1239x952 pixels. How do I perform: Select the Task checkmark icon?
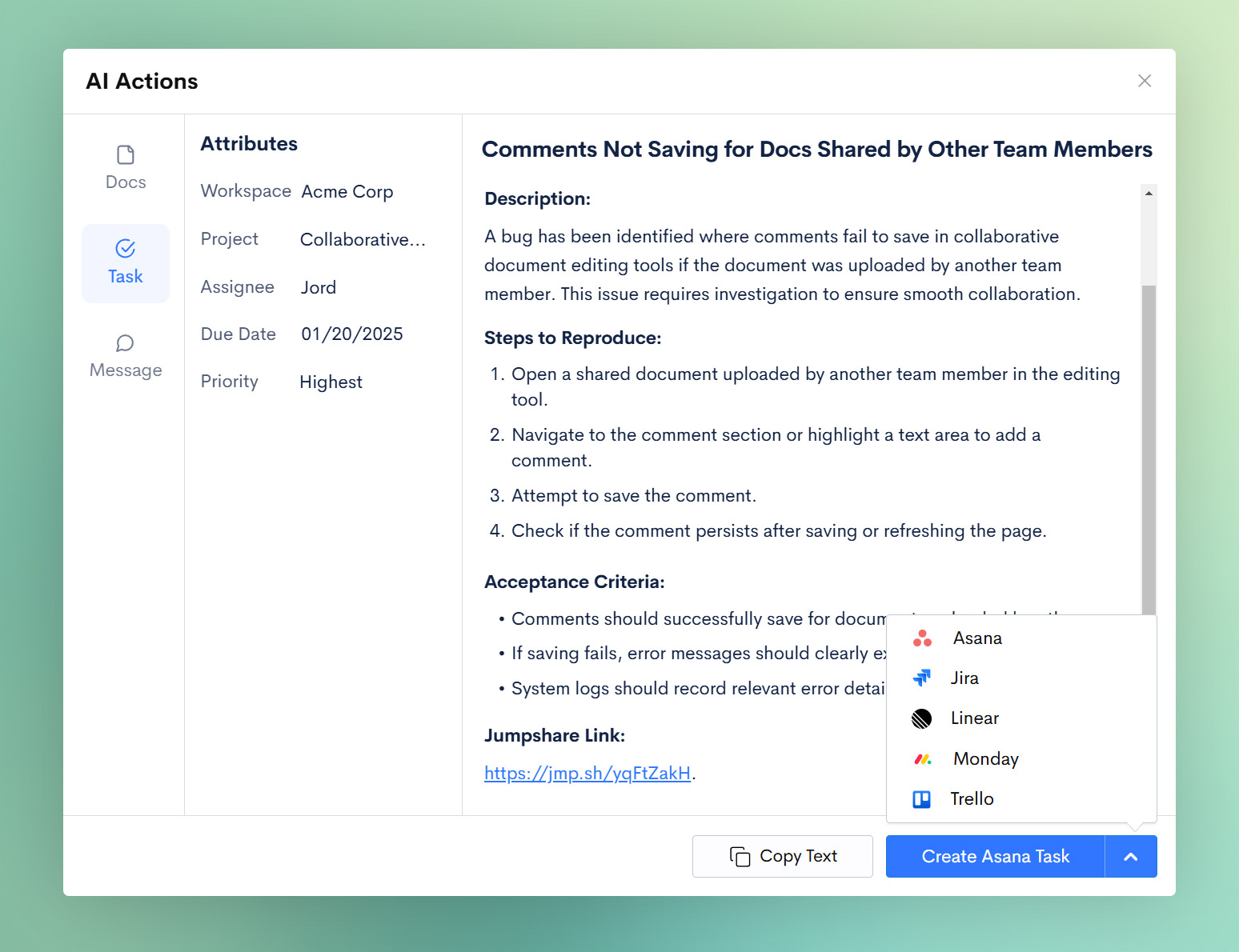coord(126,249)
